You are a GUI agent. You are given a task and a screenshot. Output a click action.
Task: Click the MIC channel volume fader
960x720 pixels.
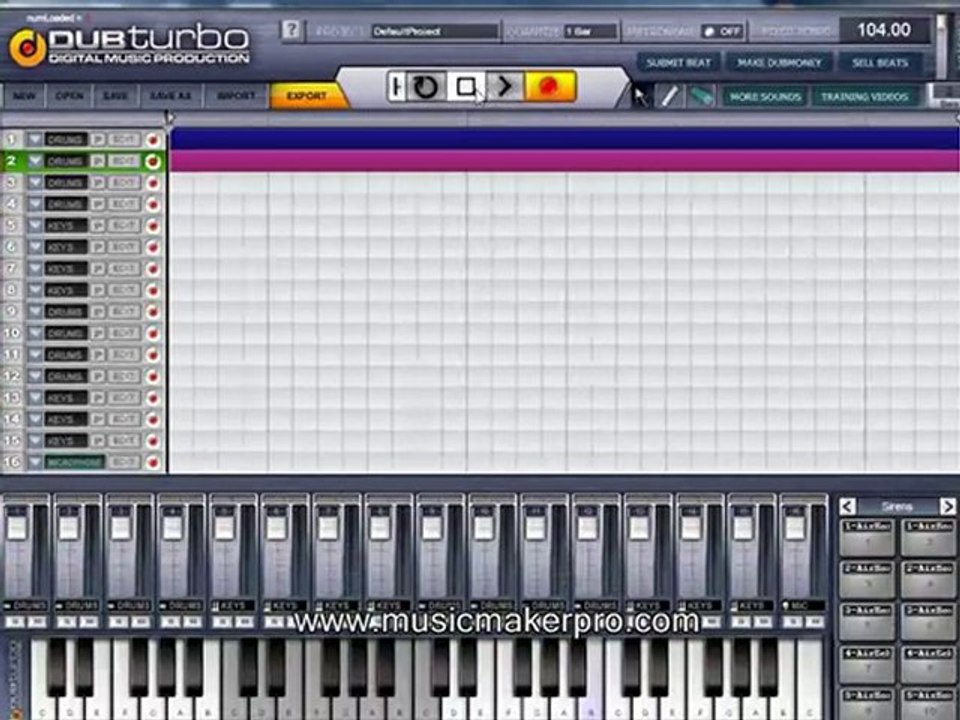[x=795, y=527]
